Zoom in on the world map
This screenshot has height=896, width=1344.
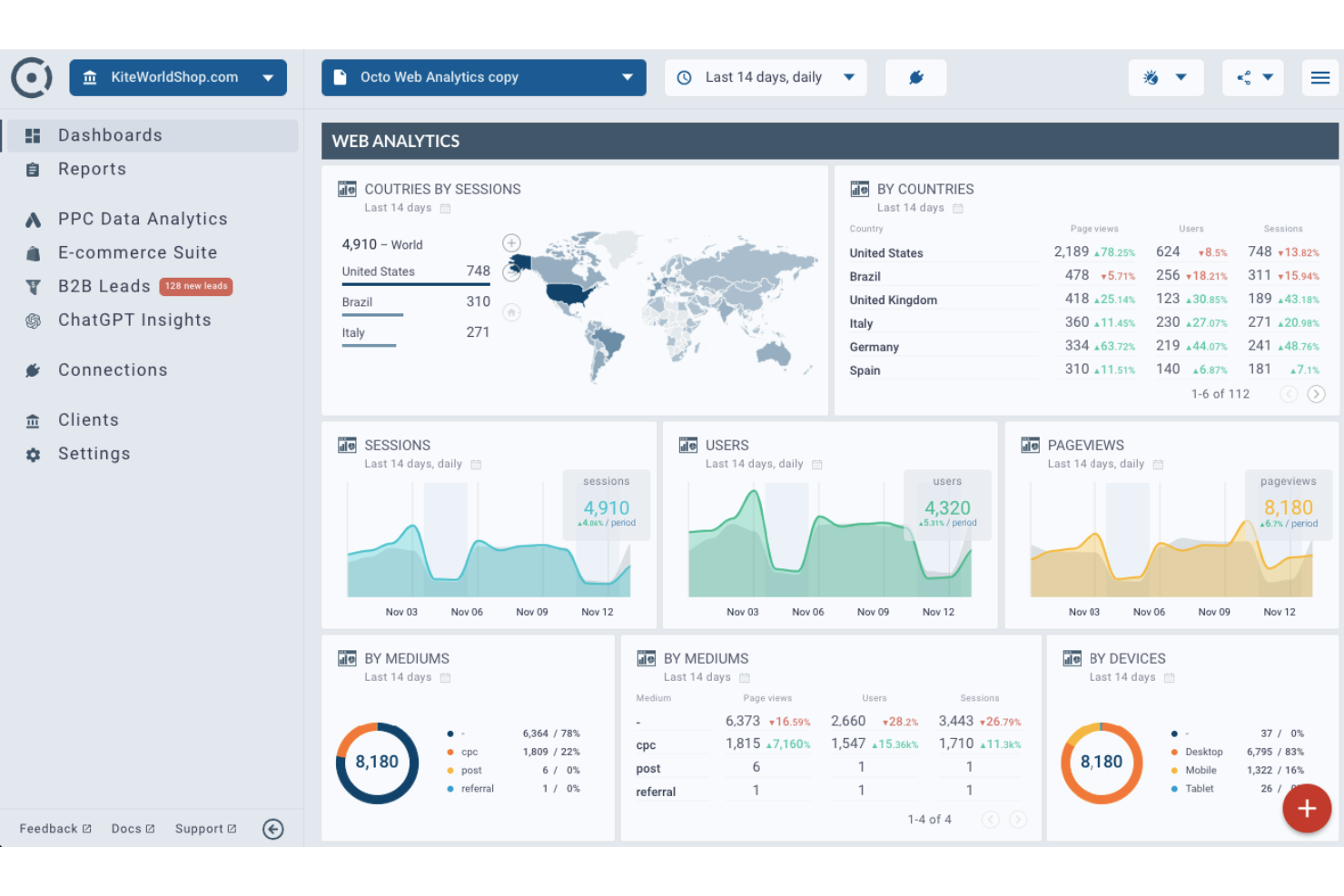[511, 242]
